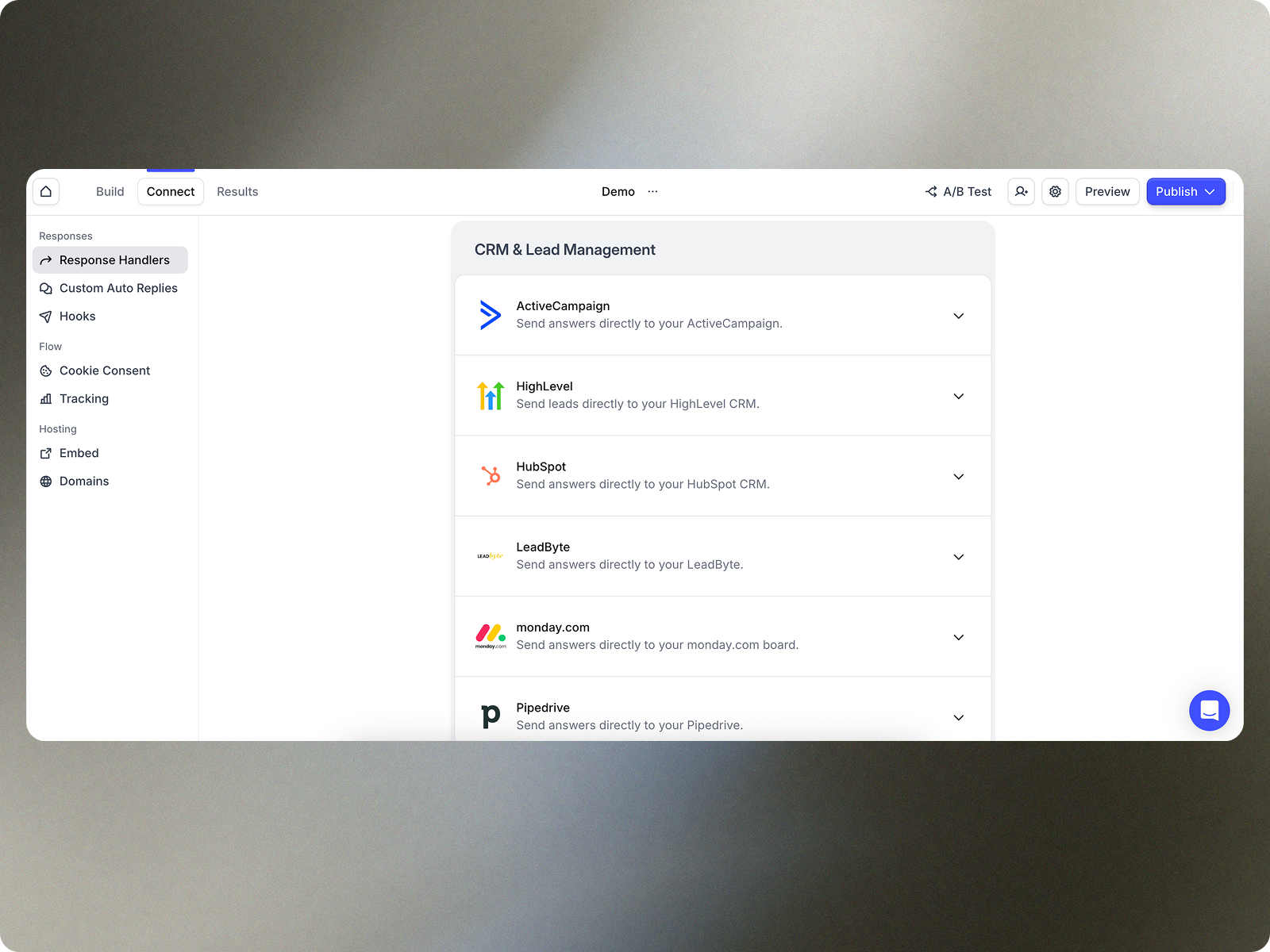Click the Pipedrive logo icon
The width and height of the screenshot is (1270, 952).
click(491, 716)
